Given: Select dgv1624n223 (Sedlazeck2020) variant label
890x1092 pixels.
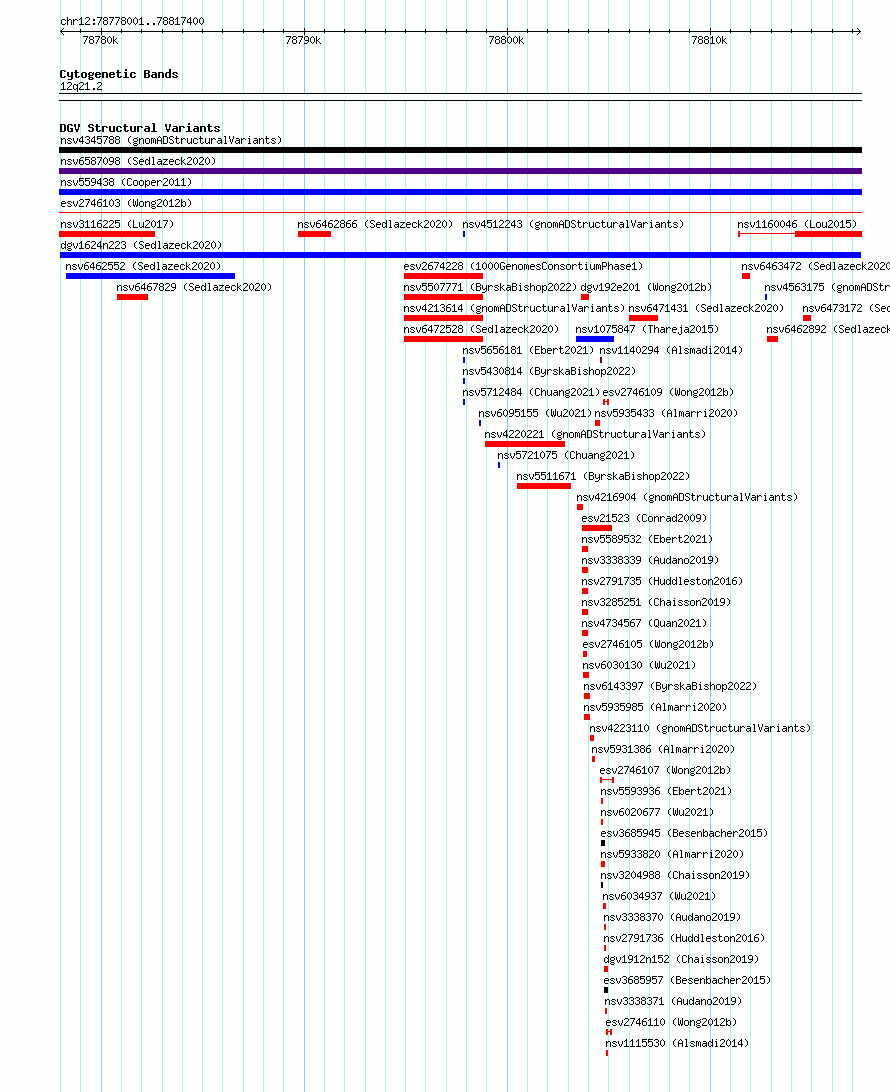Looking at the screenshot, I should coord(141,245).
